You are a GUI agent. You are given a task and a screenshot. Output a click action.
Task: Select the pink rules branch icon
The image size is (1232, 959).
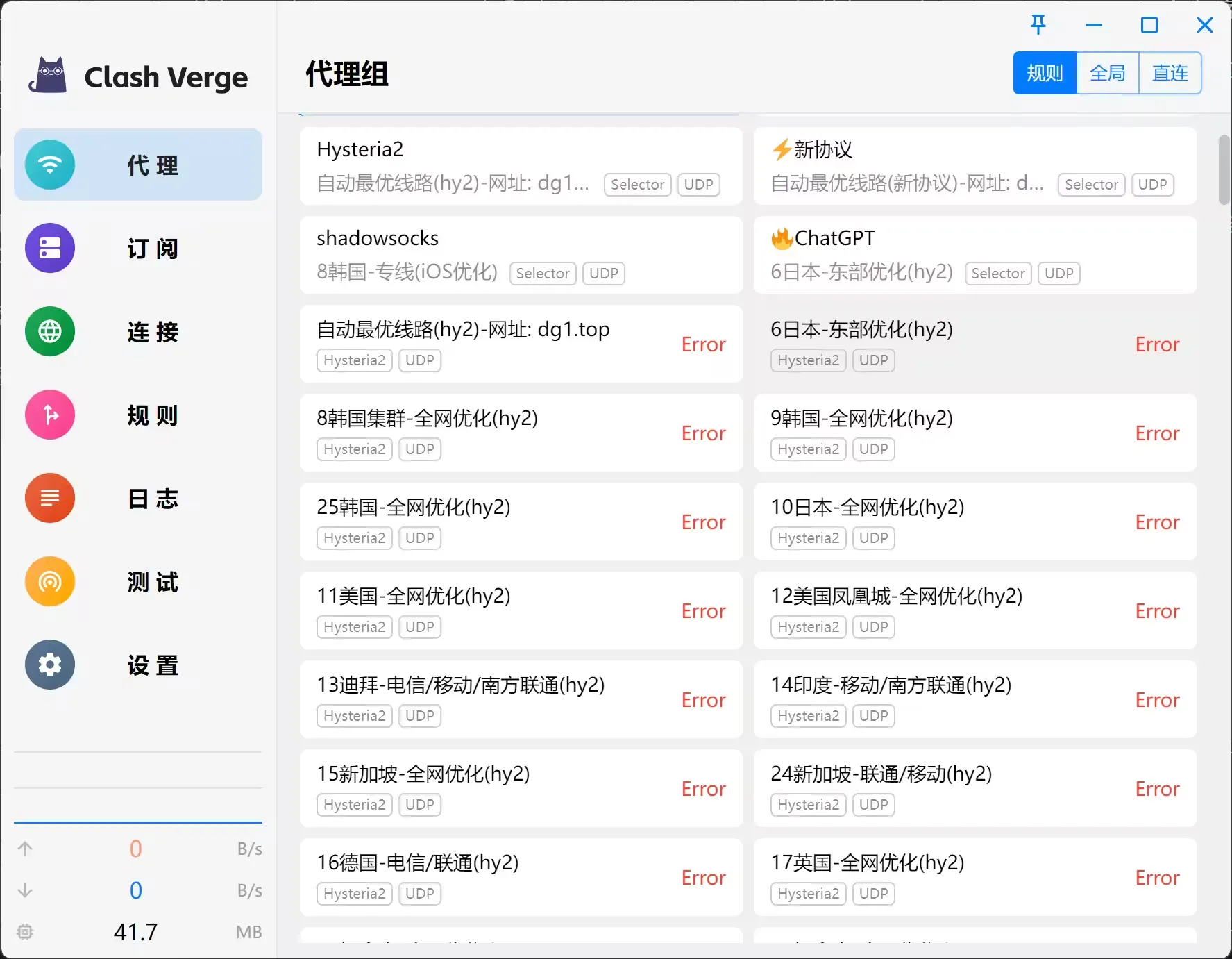pos(50,415)
